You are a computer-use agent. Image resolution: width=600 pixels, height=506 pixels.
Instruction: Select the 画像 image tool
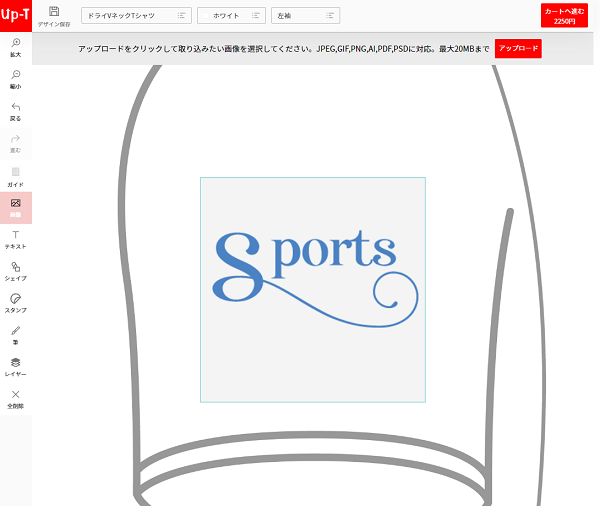15,207
